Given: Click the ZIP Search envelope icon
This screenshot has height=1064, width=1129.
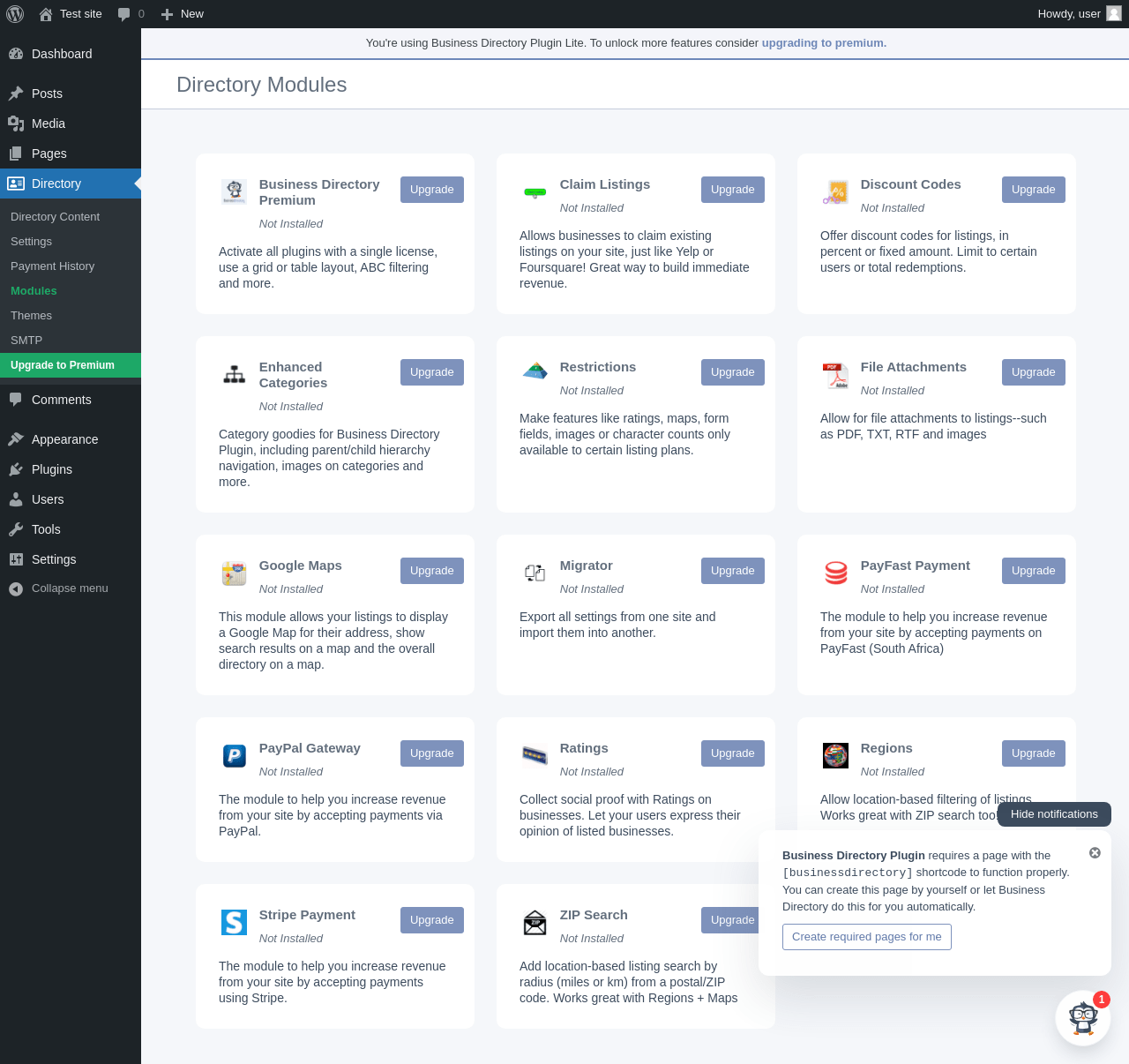Looking at the screenshot, I should (x=535, y=922).
